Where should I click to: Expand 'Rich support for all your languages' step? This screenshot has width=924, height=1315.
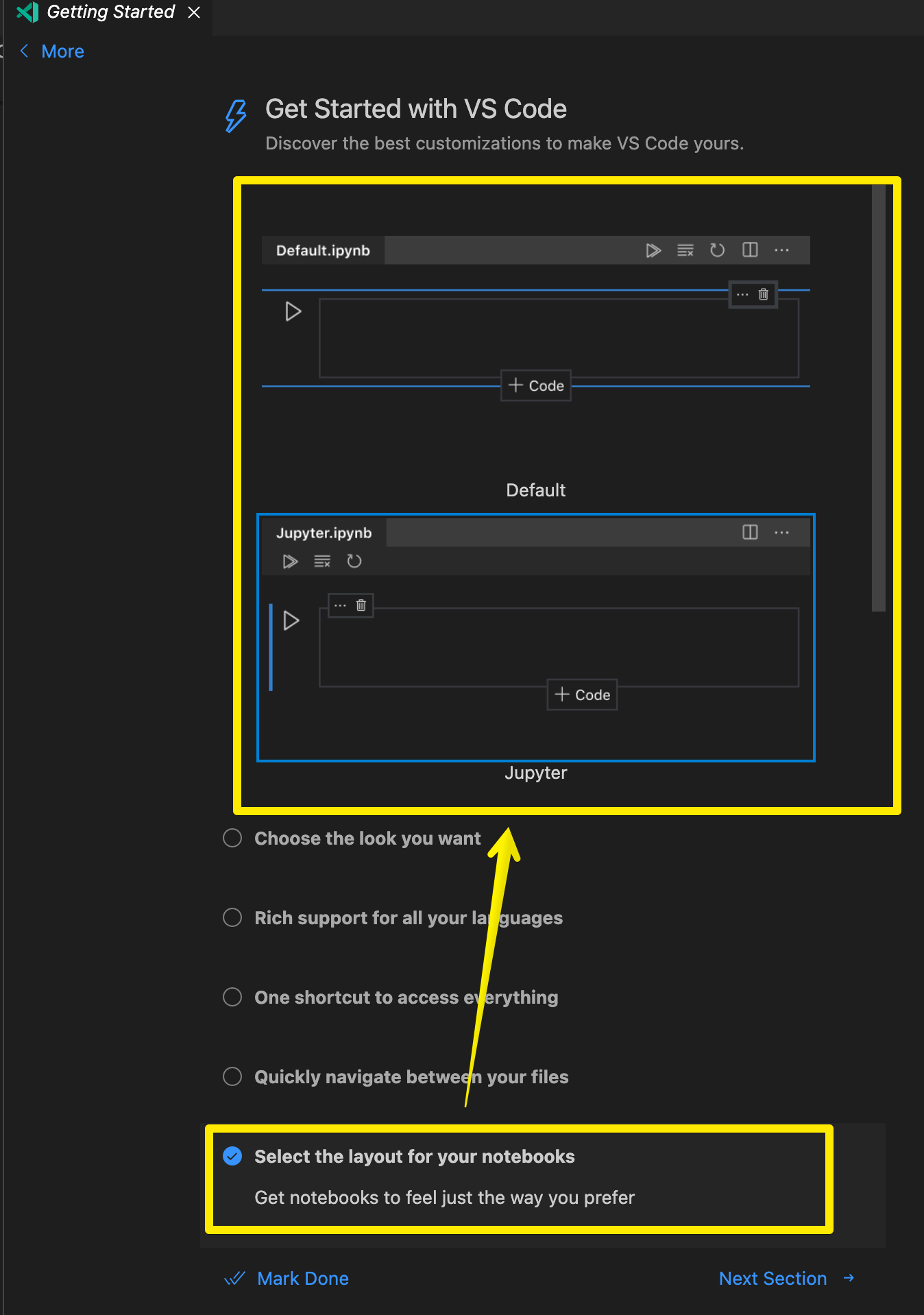pyautogui.click(x=409, y=918)
